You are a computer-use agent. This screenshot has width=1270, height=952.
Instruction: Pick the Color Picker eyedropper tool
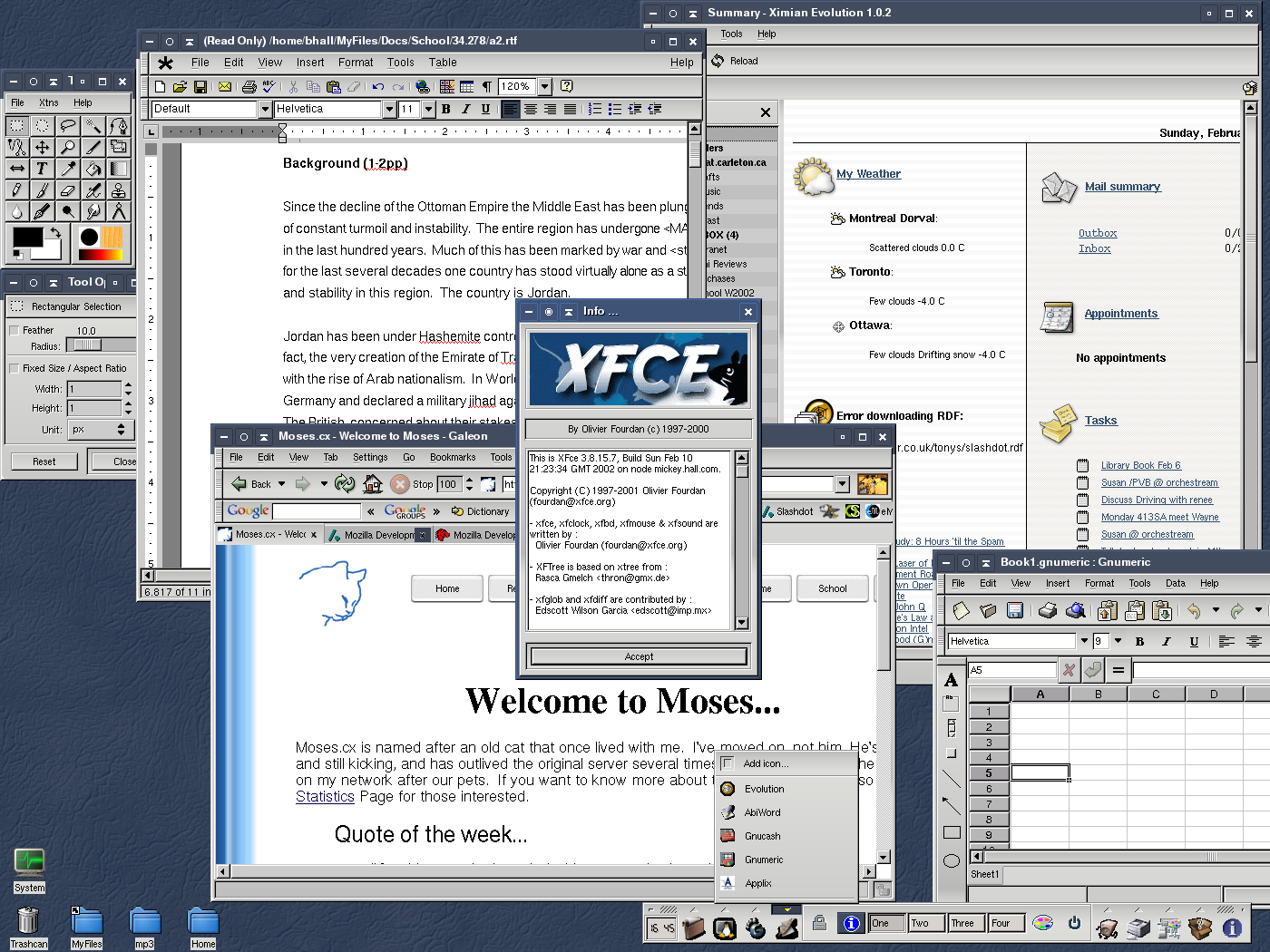coord(67,169)
